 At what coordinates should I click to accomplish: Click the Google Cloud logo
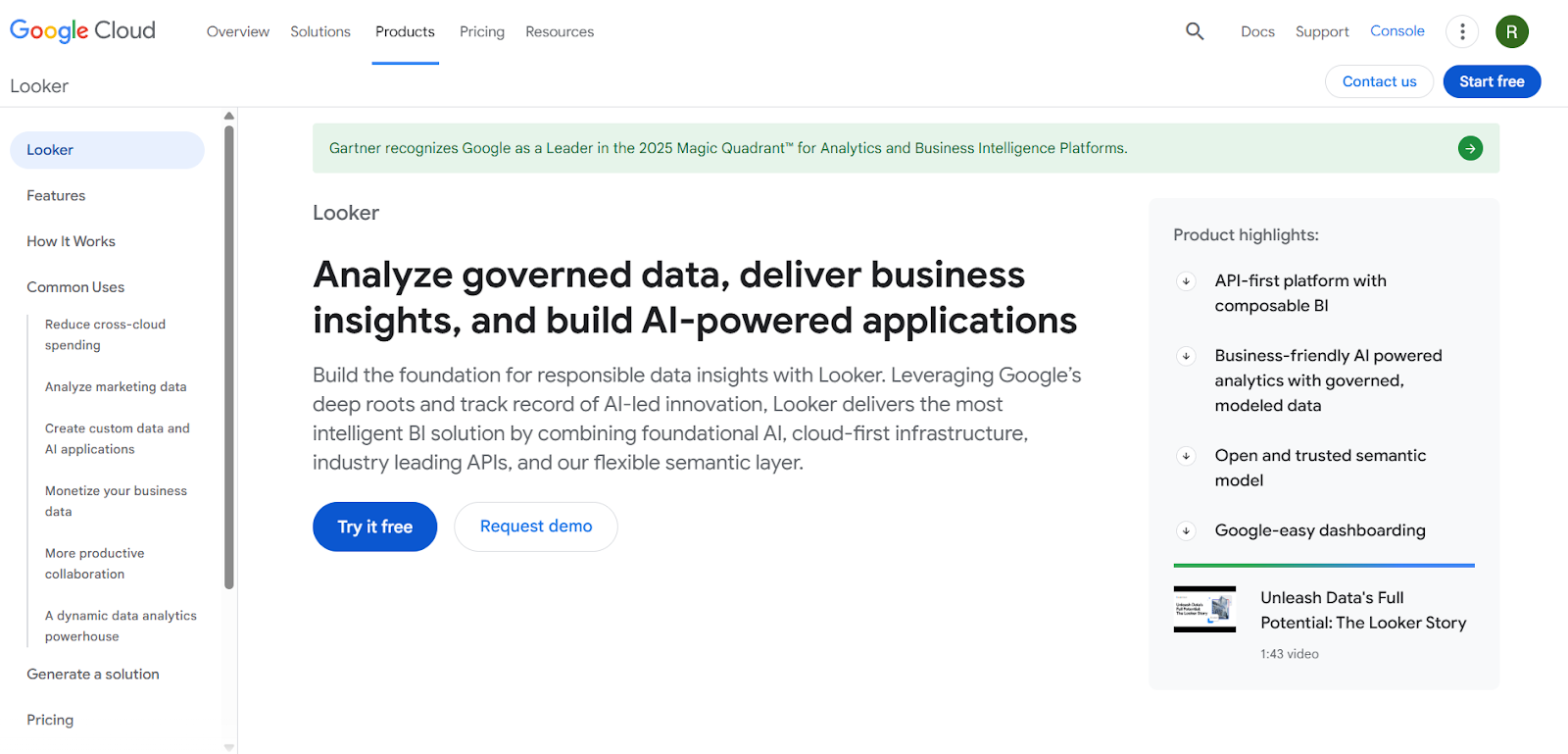(x=82, y=30)
